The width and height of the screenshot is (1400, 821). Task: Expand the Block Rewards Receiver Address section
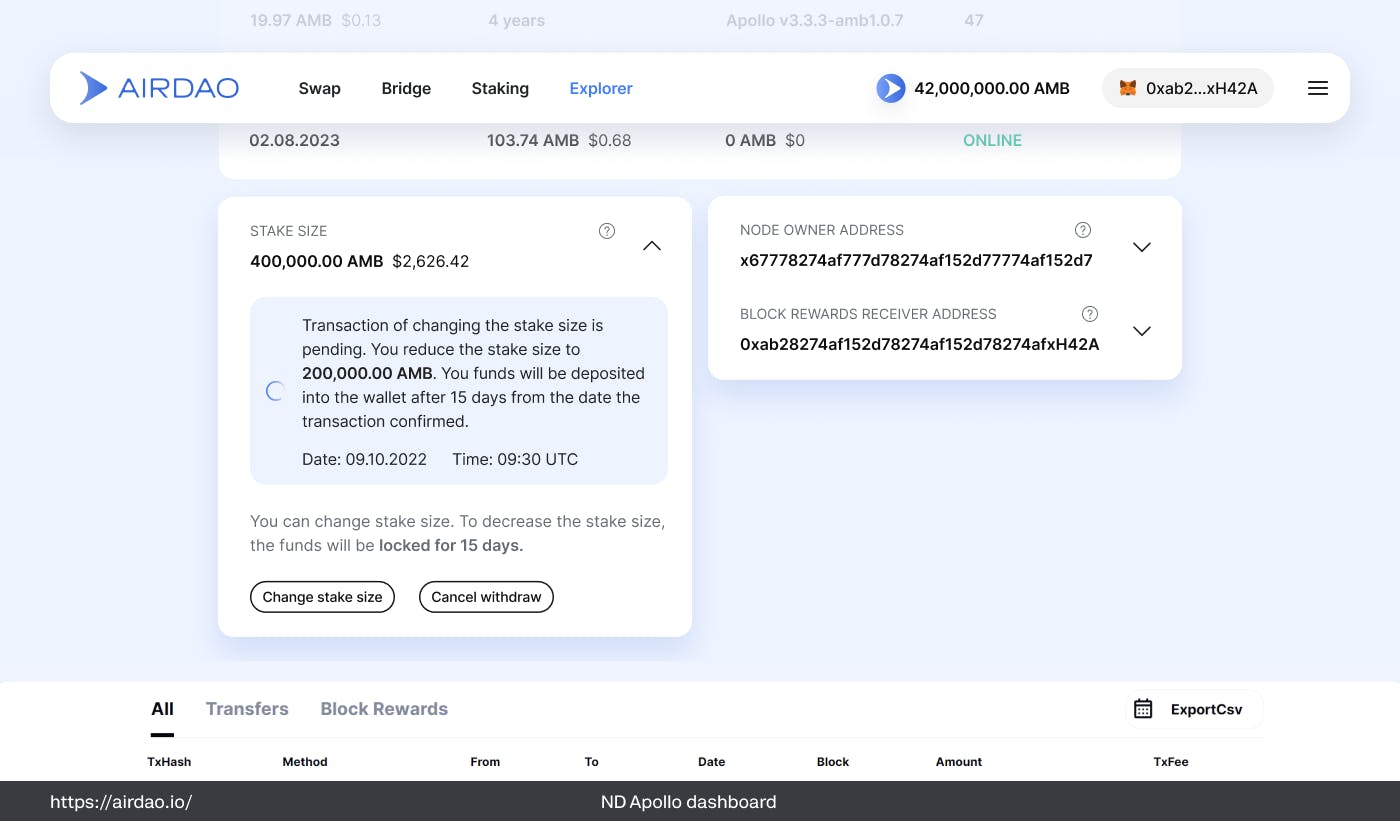tap(1141, 331)
